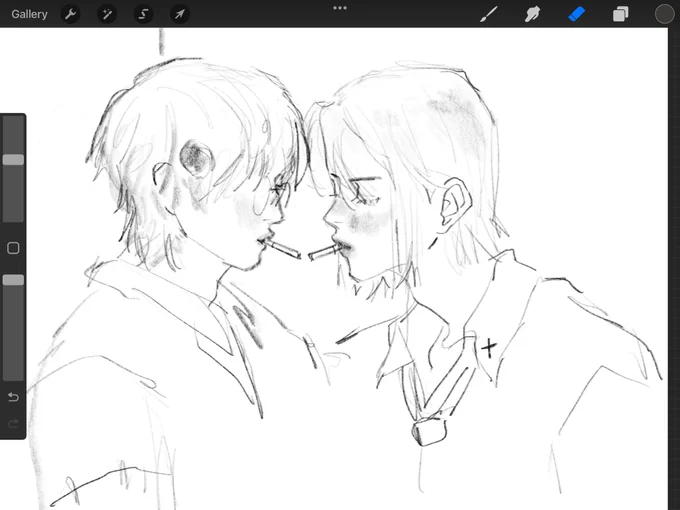The height and width of the screenshot is (510, 680).
Task: Open the Layers panel
Action: coord(620,14)
